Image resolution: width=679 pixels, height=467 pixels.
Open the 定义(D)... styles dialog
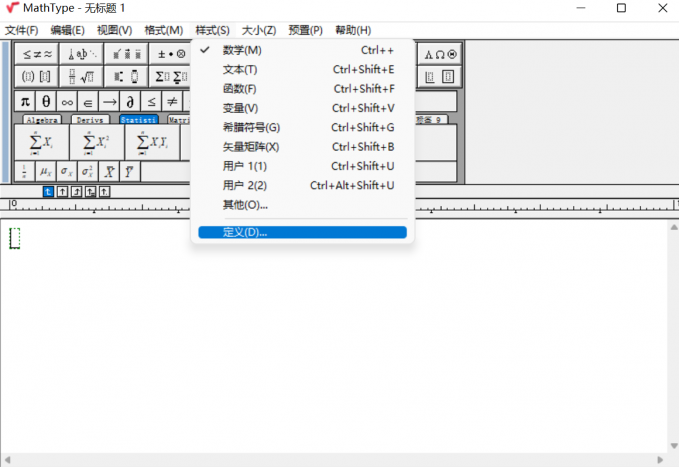302,232
